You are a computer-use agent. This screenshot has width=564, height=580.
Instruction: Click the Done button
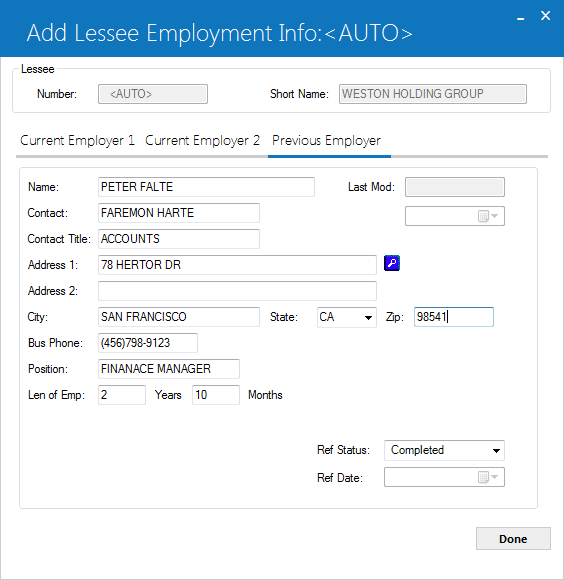513,539
